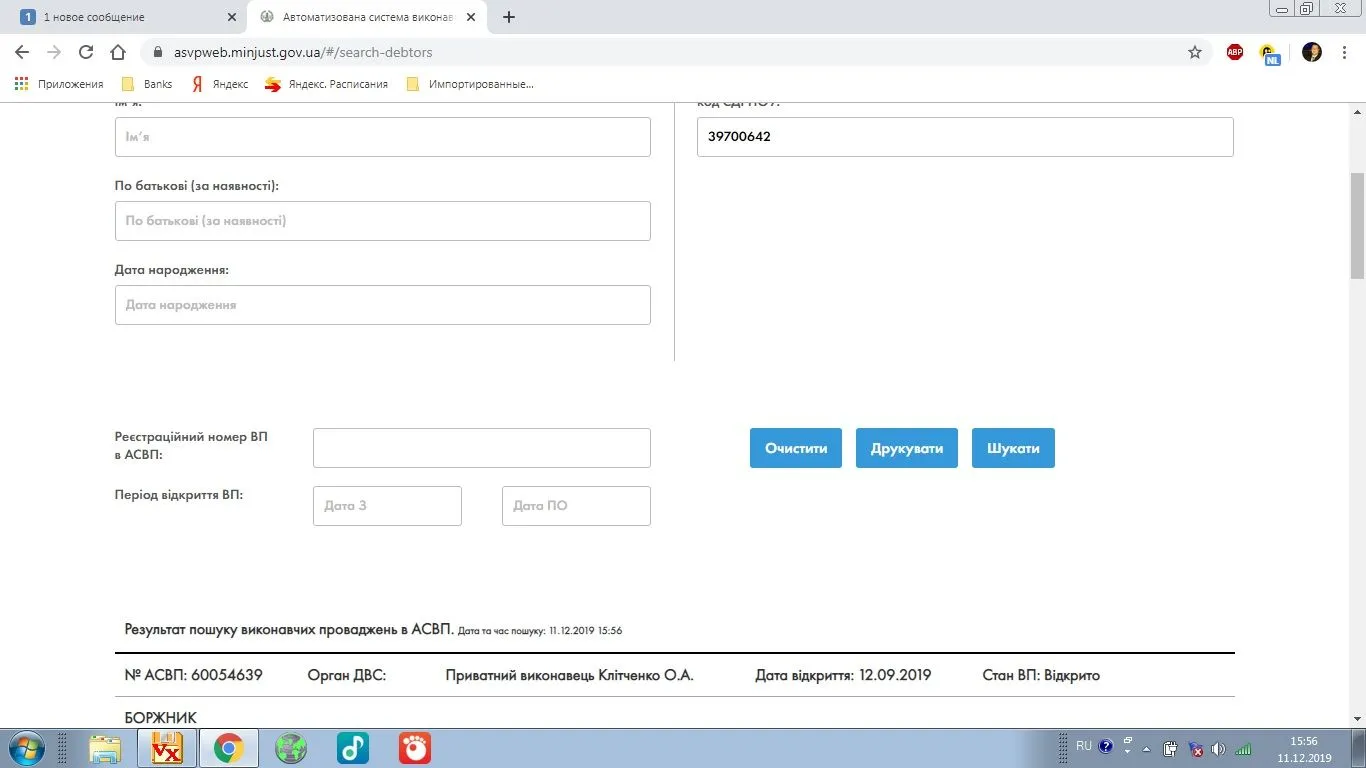
Task: Bookmark this page with star icon
Action: [1194, 52]
